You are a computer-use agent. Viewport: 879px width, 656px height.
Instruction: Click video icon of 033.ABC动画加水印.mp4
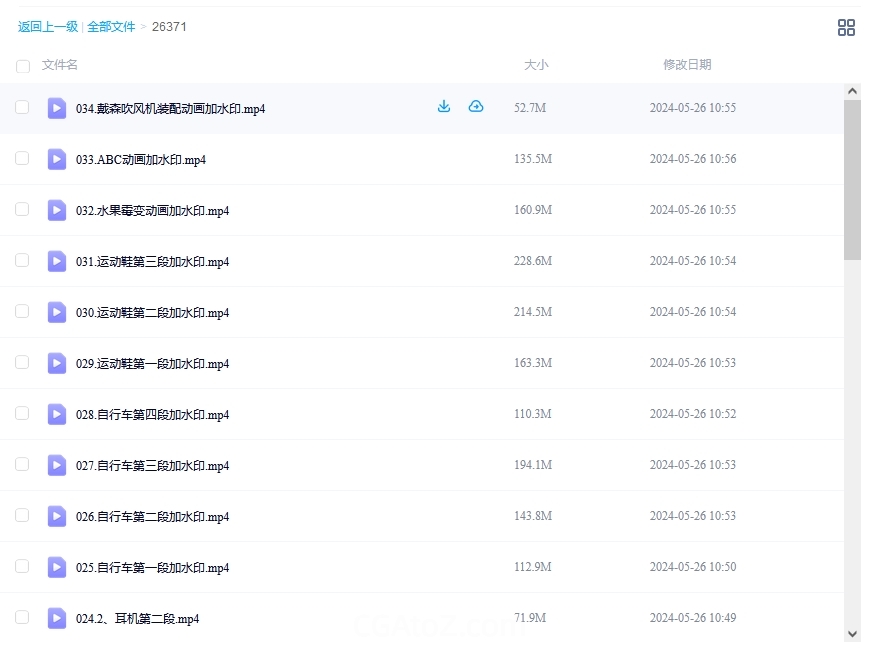57,159
